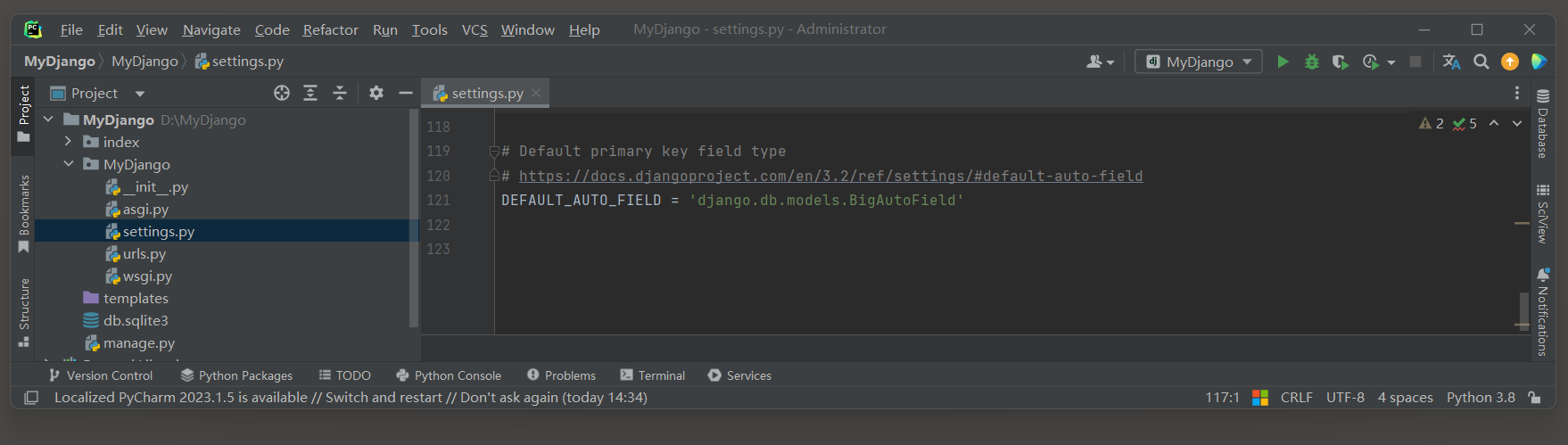The image size is (1568, 445).
Task: Open the Python Console tool window
Action: (449, 375)
